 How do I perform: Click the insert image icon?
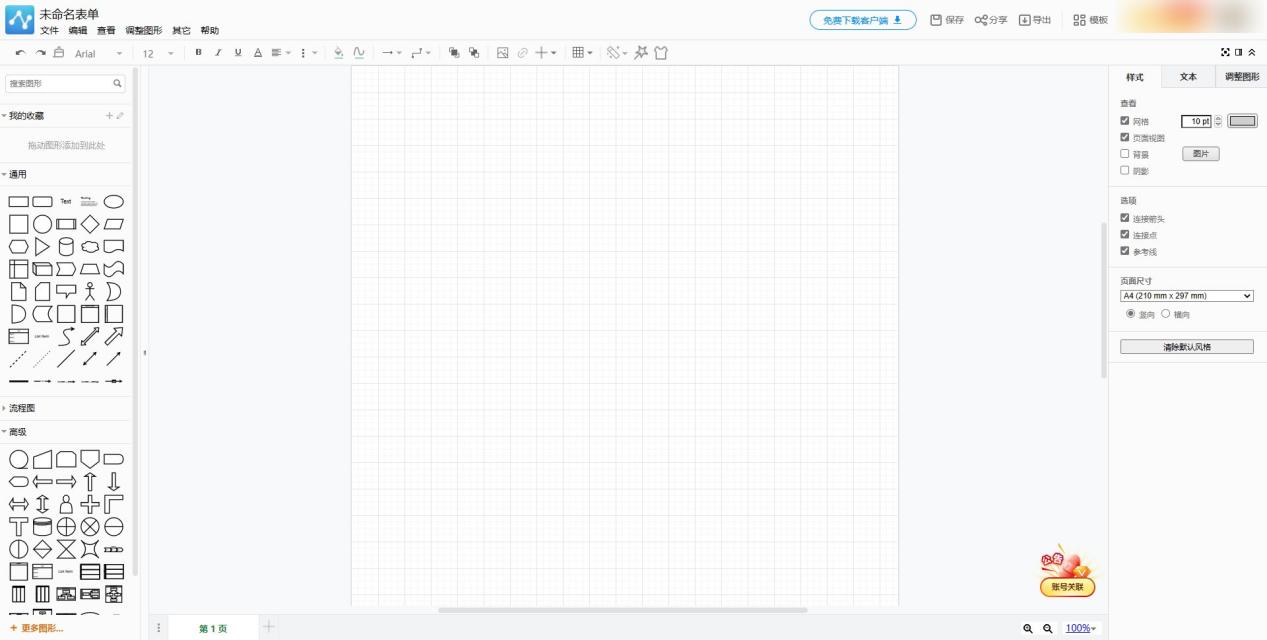point(502,53)
